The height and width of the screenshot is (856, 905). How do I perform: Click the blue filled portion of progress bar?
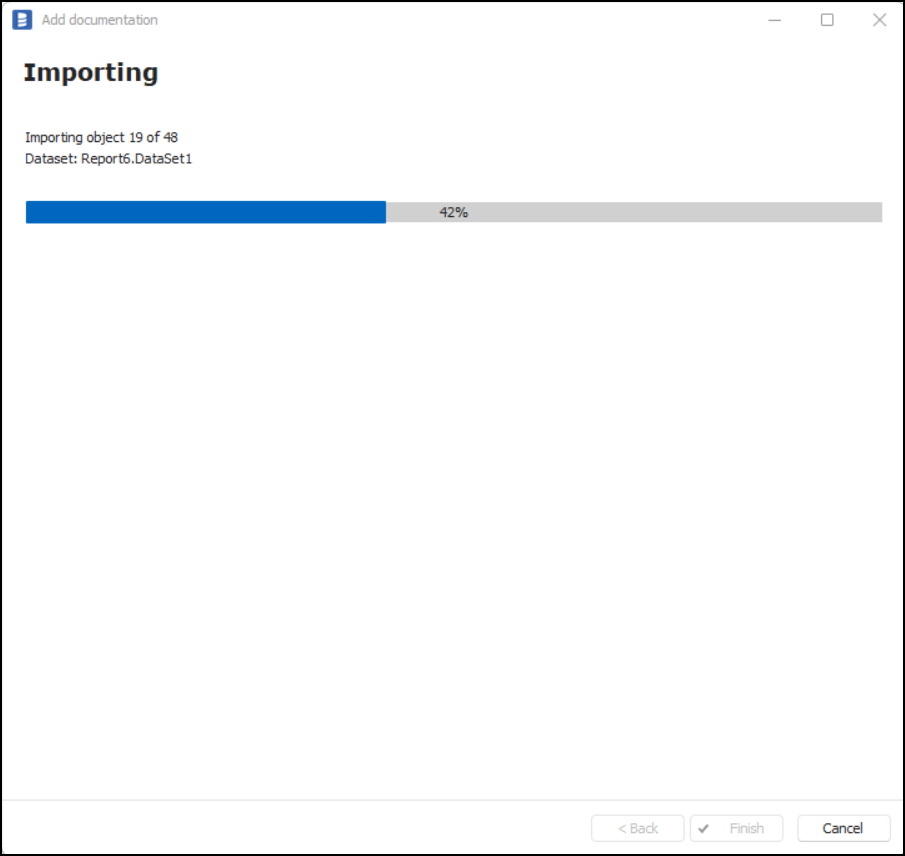205,212
